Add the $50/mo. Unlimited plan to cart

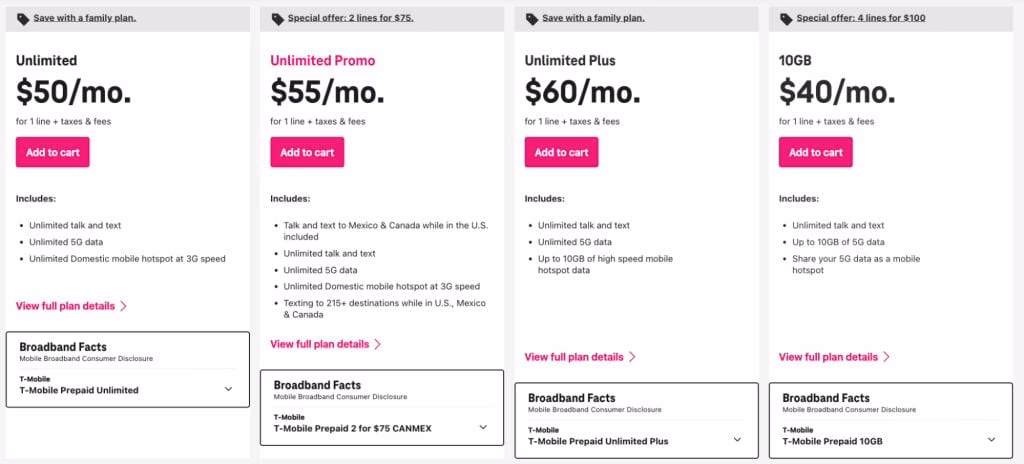coord(53,152)
